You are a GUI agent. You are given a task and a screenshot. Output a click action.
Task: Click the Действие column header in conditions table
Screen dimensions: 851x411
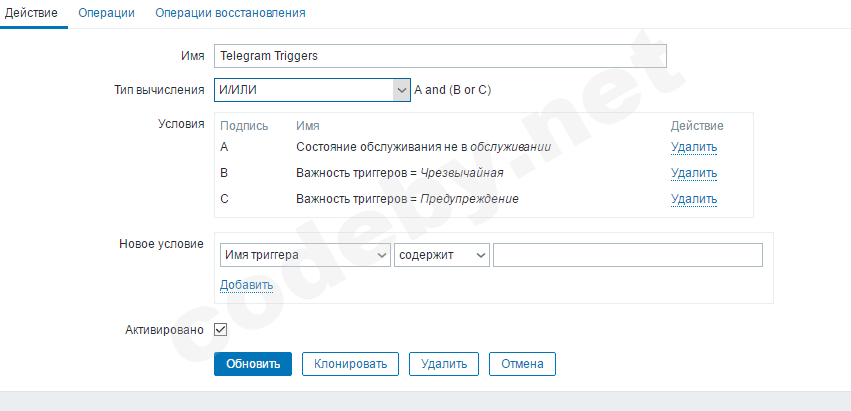tap(697, 126)
